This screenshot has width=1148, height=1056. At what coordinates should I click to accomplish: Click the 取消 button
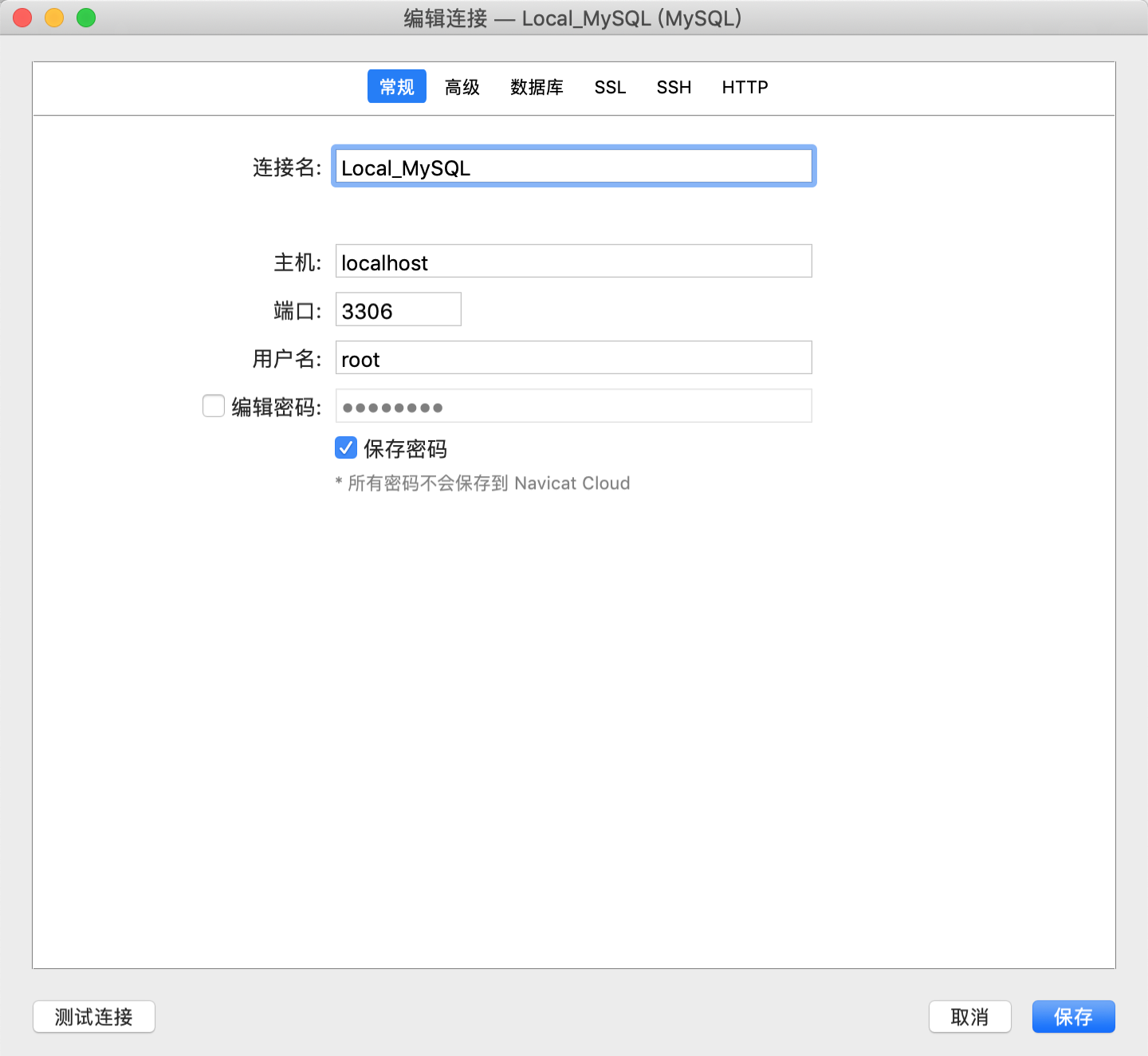(970, 1017)
